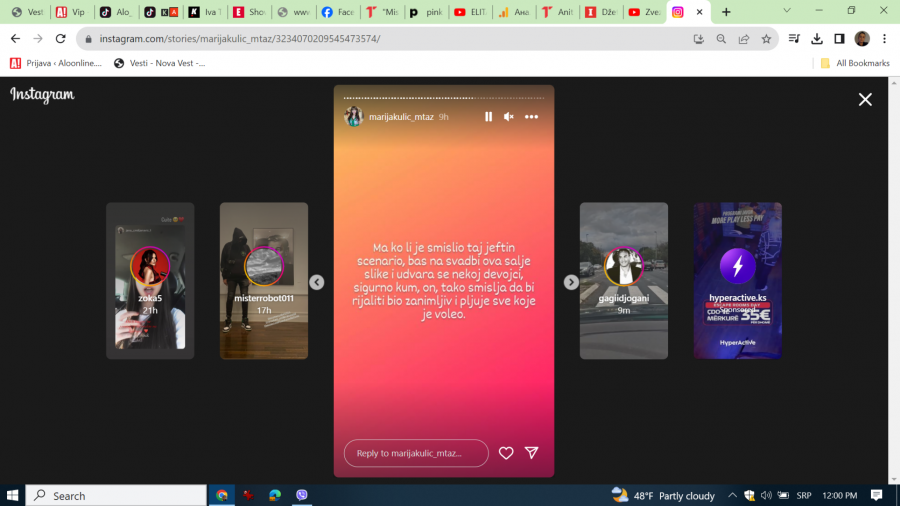Like the story with heart icon
The width and height of the screenshot is (900, 506).
(x=506, y=453)
